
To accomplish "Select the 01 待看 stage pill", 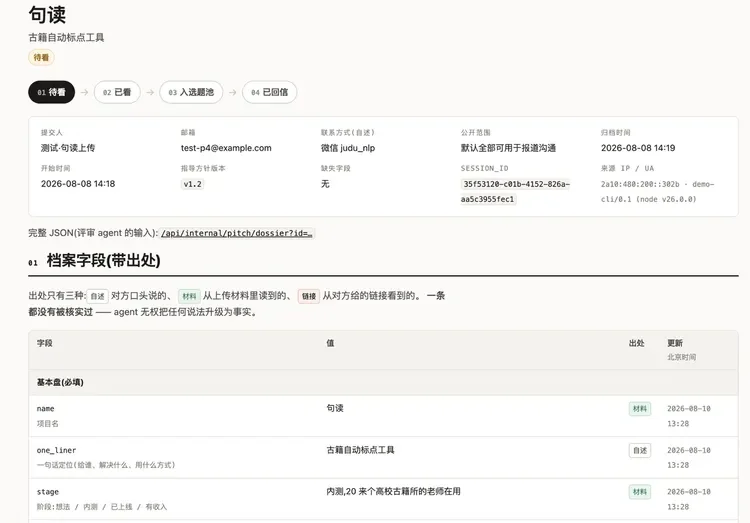I will pos(51,92).
